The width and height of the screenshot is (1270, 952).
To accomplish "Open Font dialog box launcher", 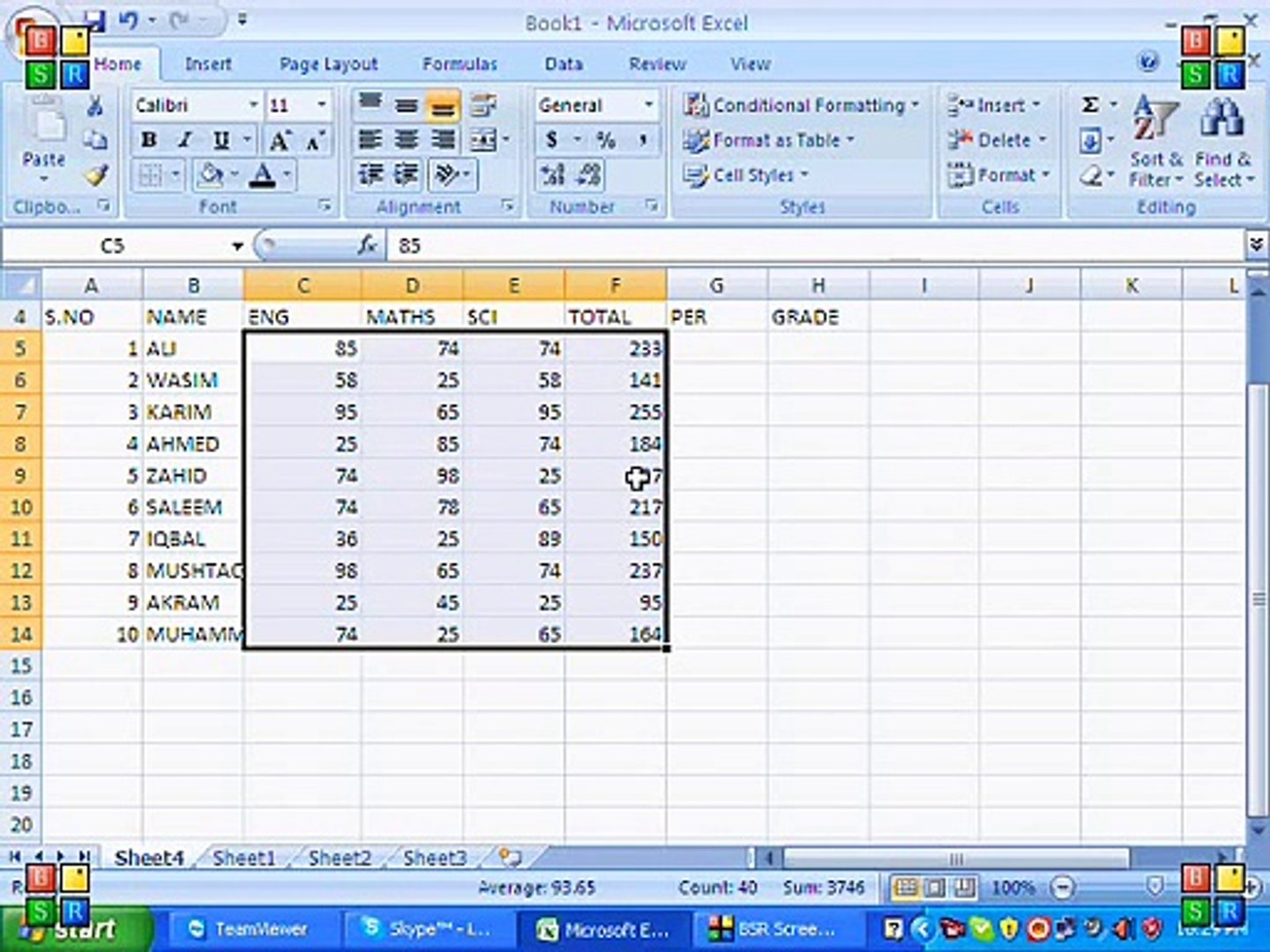I will point(325,205).
